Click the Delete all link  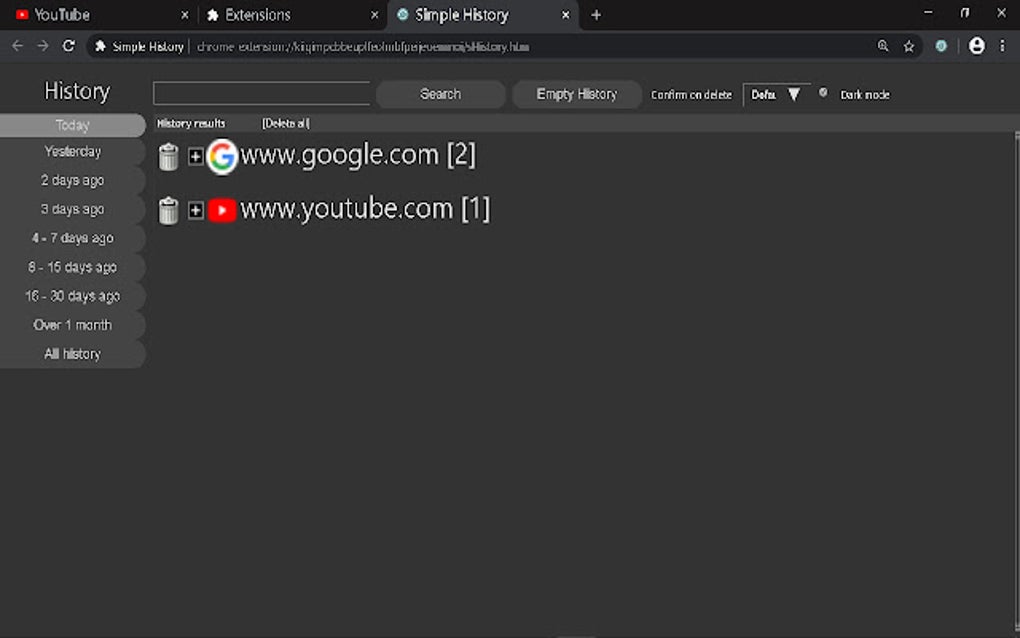tap(286, 124)
